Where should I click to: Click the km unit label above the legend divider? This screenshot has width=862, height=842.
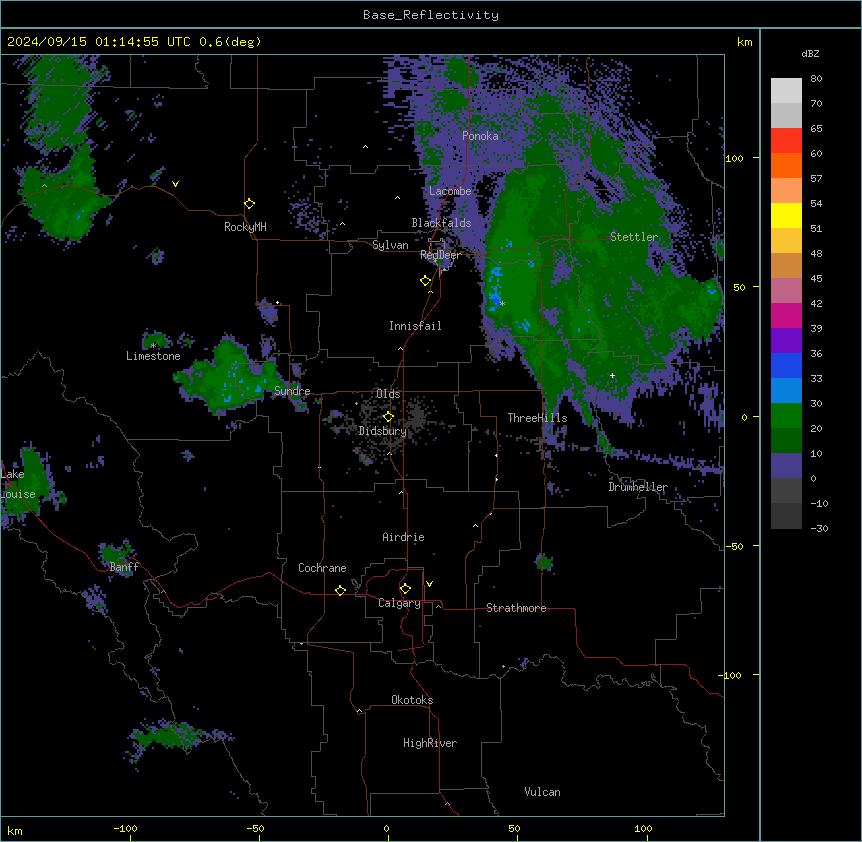(x=745, y=42)
